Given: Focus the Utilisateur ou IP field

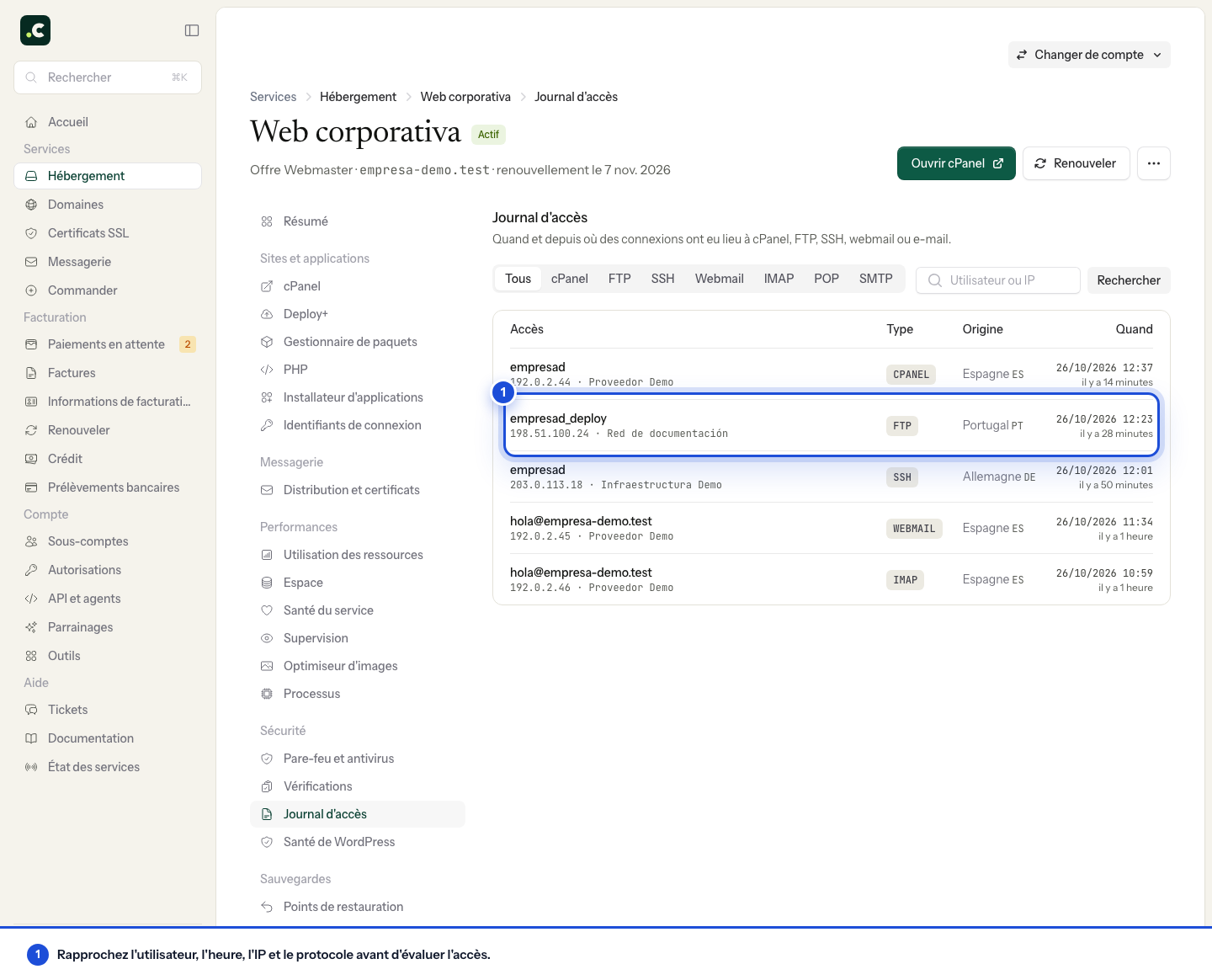Looking at the screenshot, I should (x=998, y=280).
